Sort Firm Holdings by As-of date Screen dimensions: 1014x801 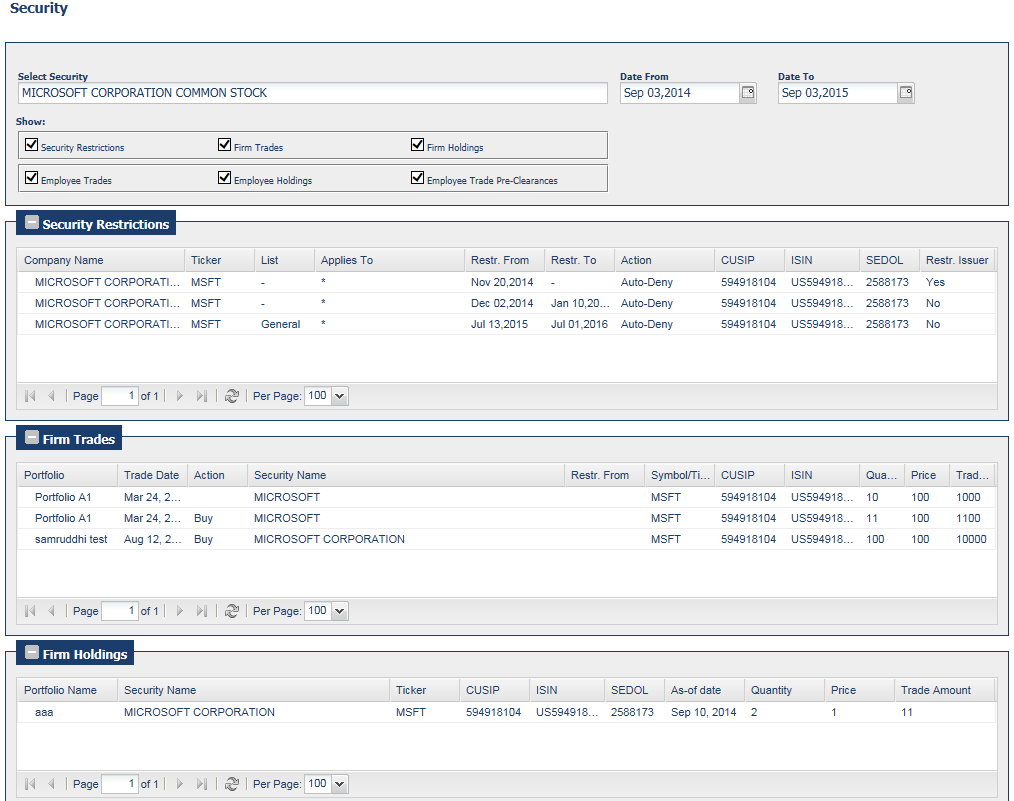[x=704, y=690]
